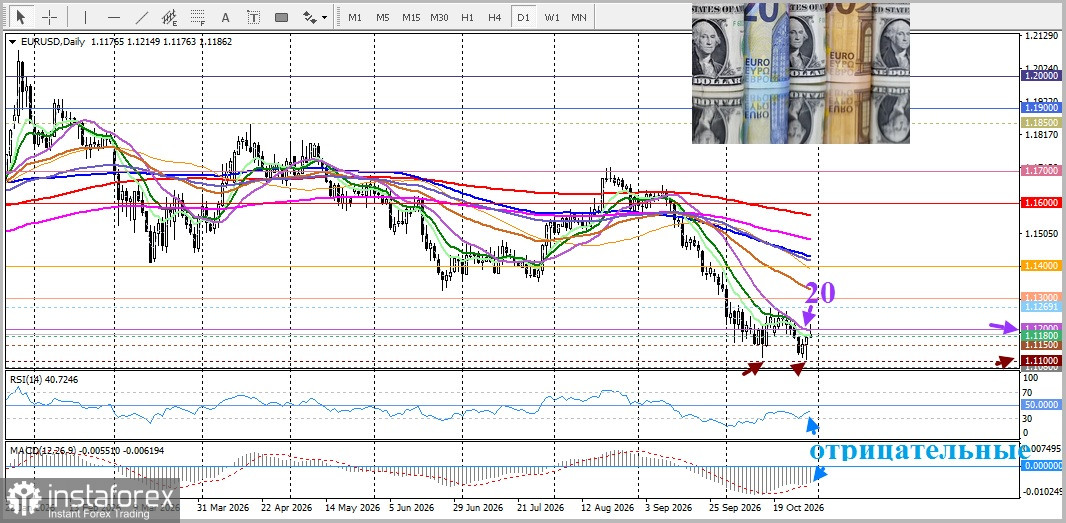Click the 1.20000 price level label
This screenshot has height=523, width=1066.
click(x=1042, y=77)
